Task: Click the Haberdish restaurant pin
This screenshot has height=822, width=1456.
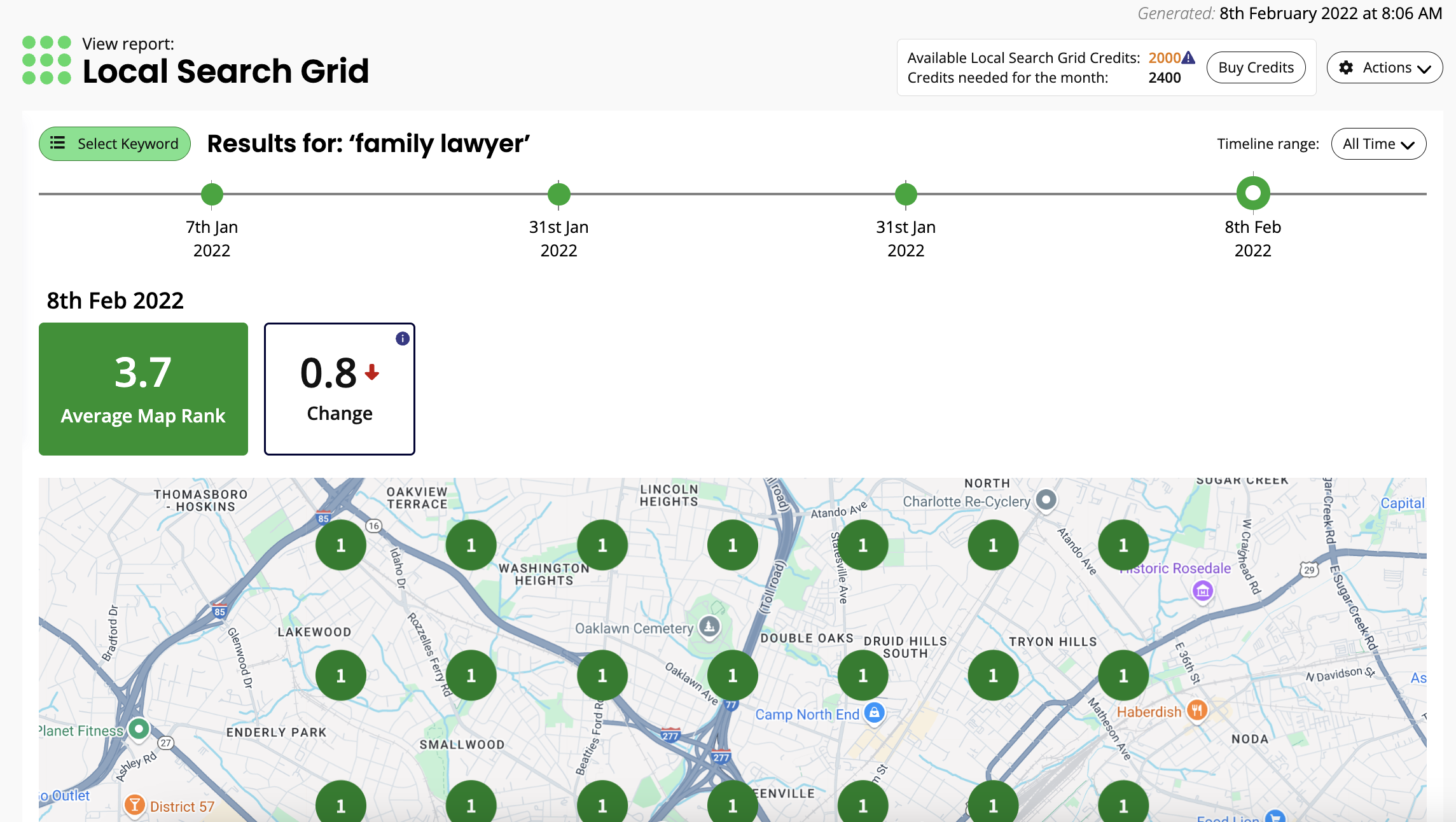Action: pos(1197,710)
